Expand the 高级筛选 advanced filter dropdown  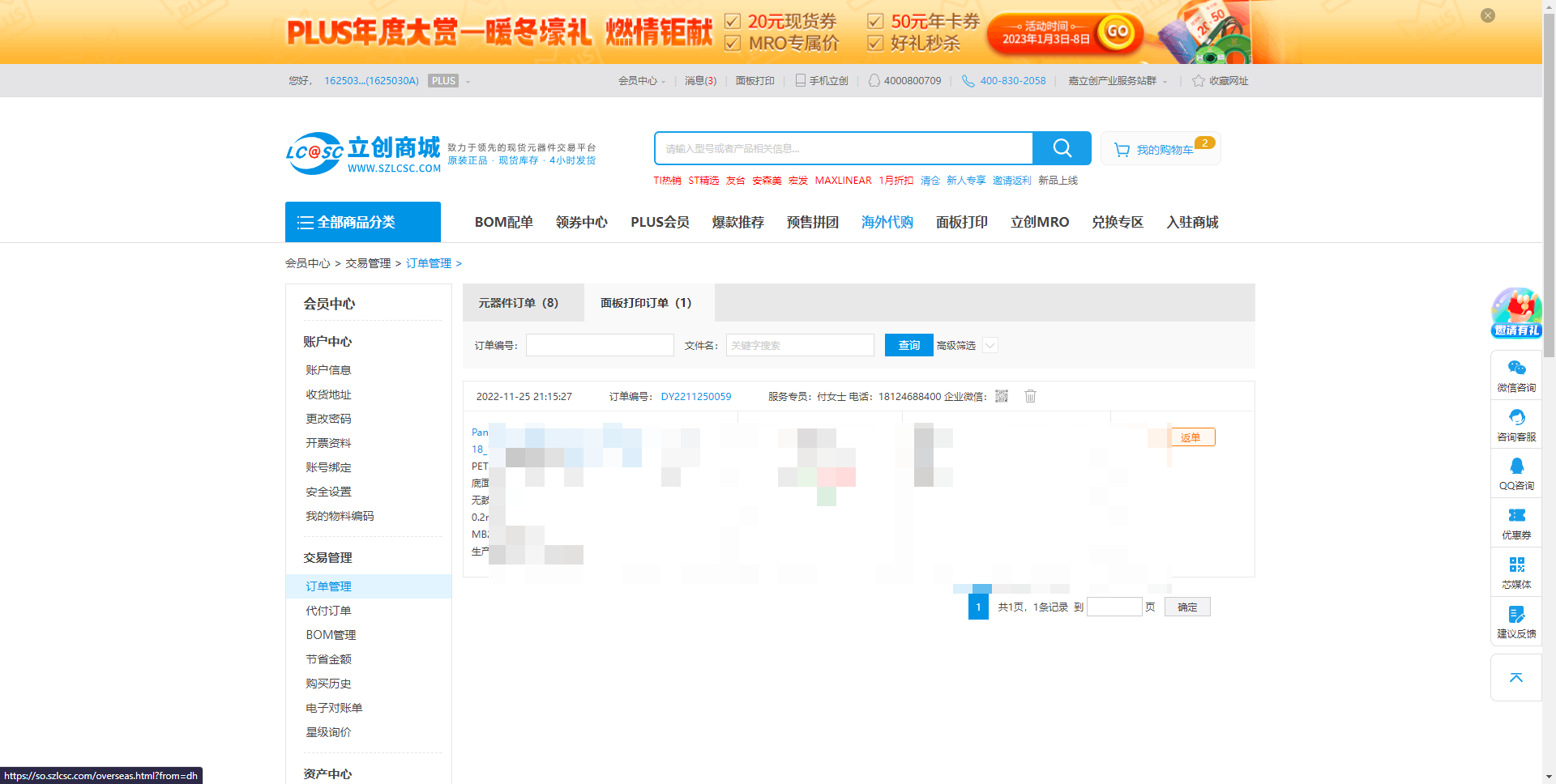[x=990, y=345]
